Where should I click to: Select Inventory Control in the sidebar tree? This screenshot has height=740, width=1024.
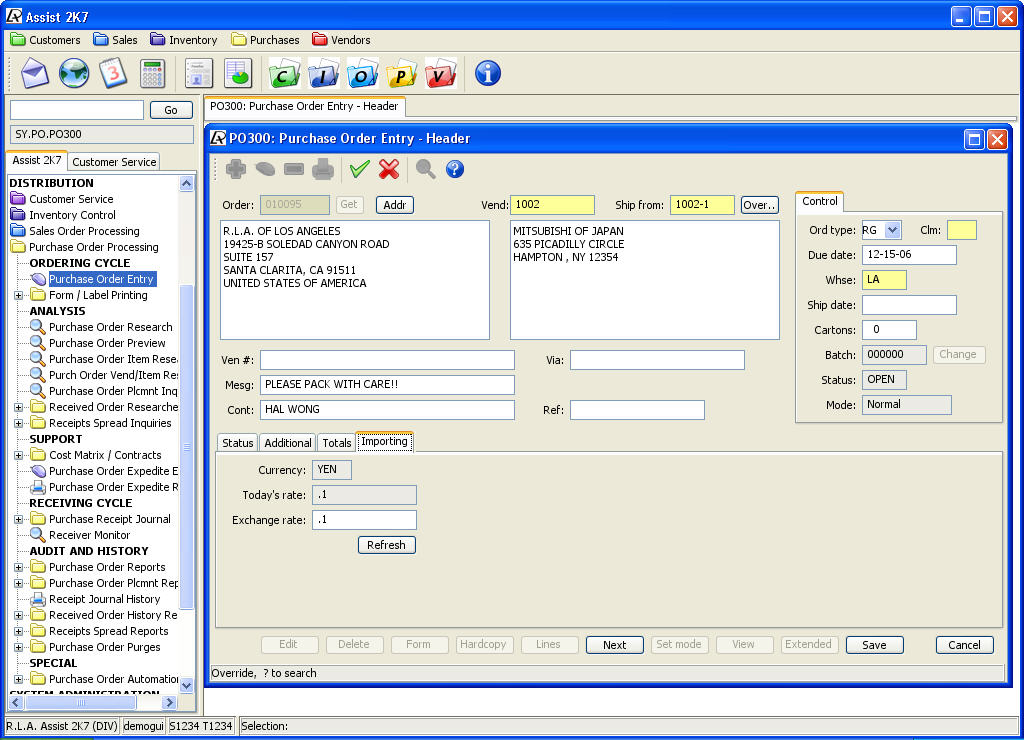[x=72, y=215]
